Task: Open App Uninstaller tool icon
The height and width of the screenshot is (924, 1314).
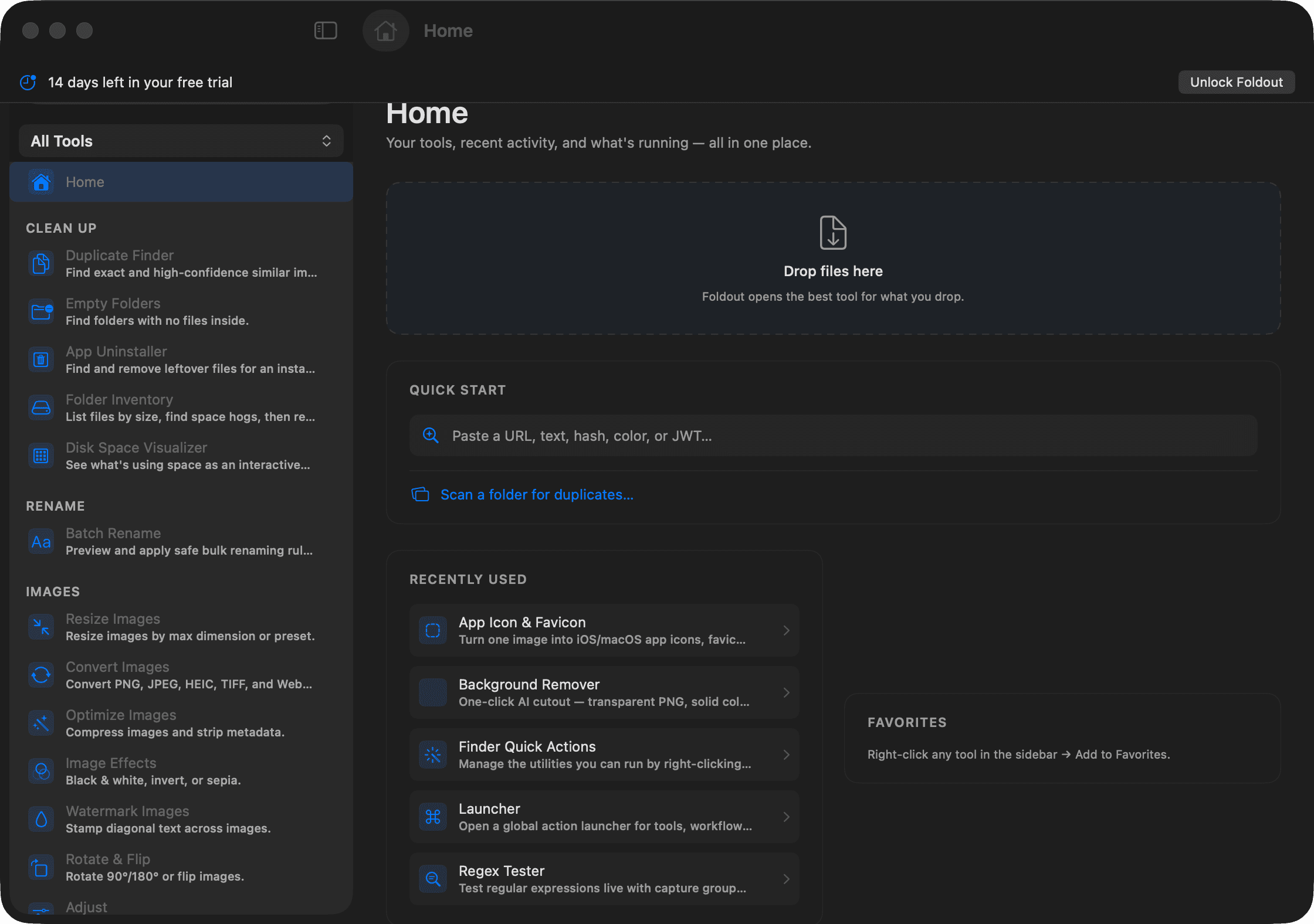Action: pos(41,359)
